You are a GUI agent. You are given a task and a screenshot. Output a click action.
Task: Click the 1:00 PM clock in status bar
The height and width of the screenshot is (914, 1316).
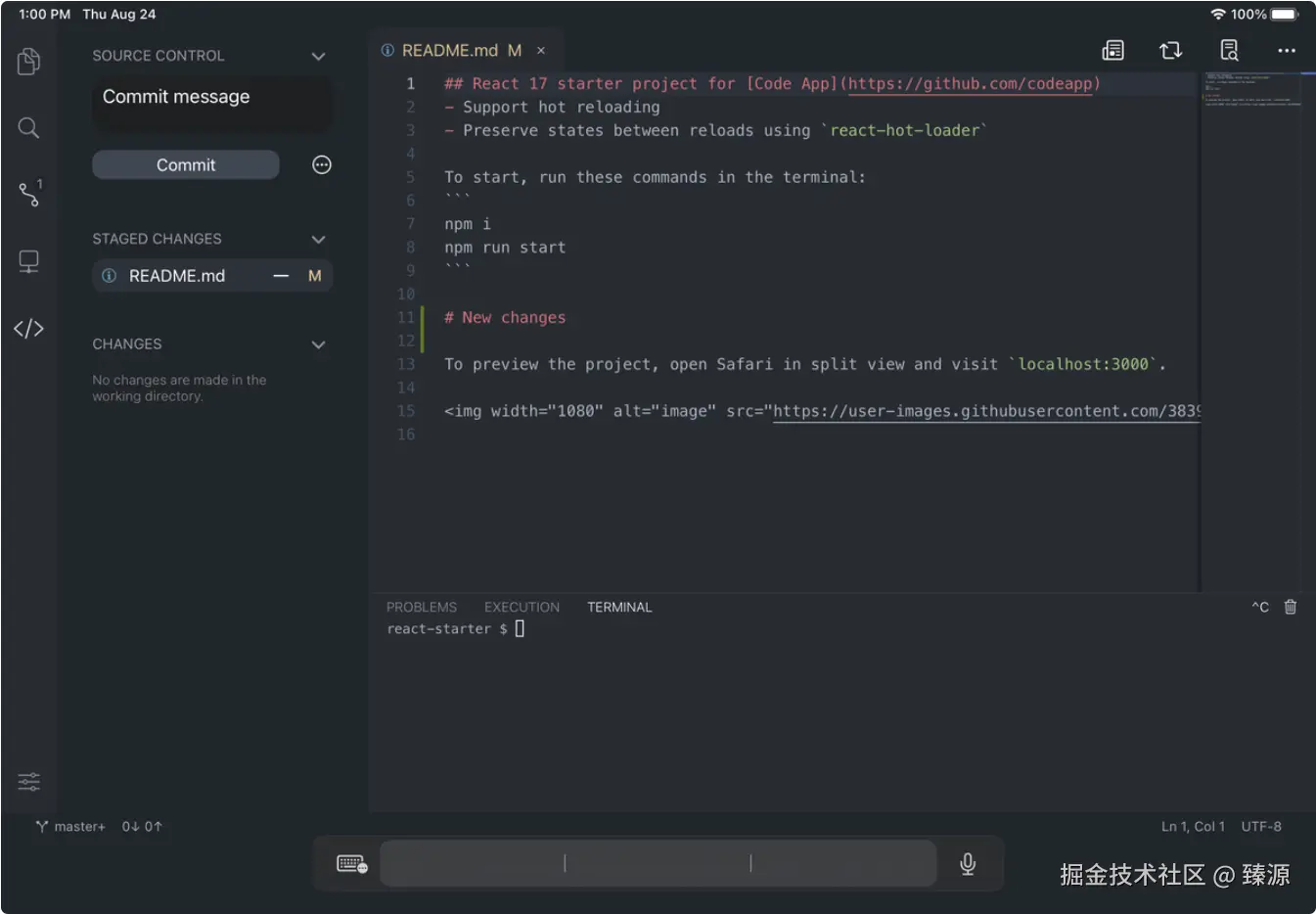point(45,14)
